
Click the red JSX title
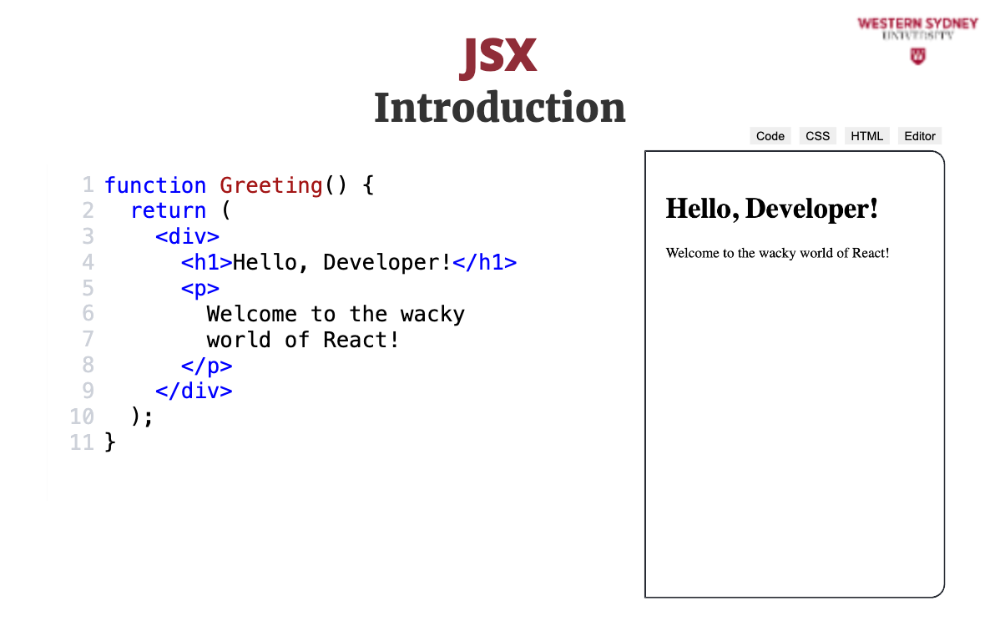pyautogui.click(x=499, y=57)
